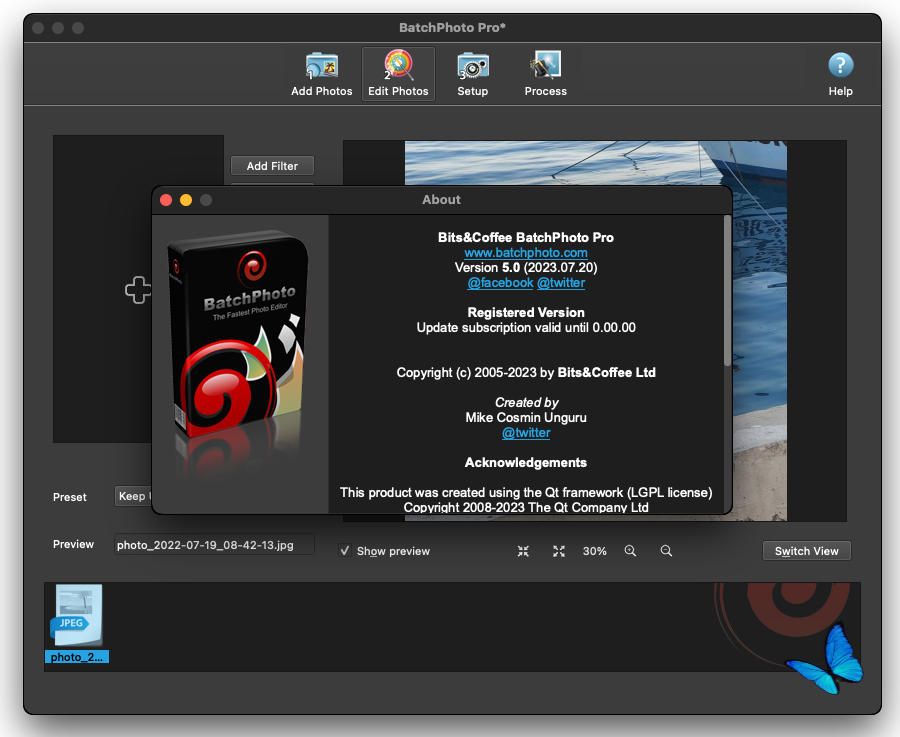This screenshot has width=900, height=737.
Task: Close the About dialog window
Action: click(x=166, y=200)
